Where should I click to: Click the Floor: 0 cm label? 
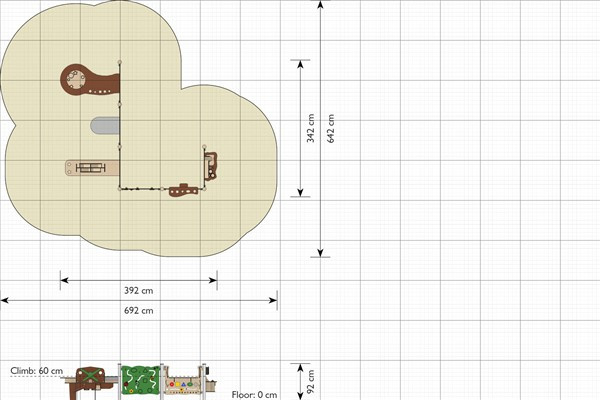click(254, 395)
